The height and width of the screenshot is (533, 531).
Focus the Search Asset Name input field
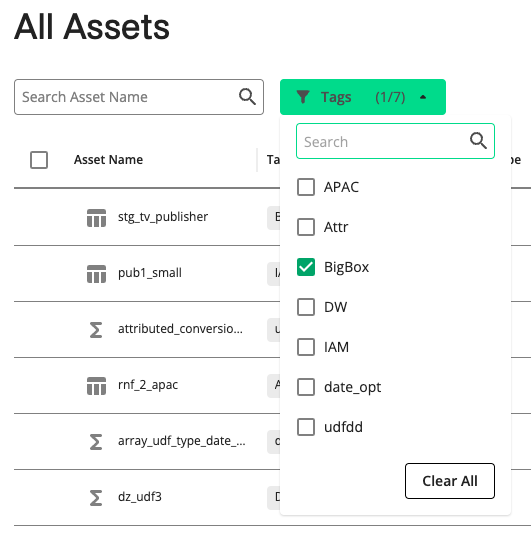pyautogui.click(x=139, y=97)
